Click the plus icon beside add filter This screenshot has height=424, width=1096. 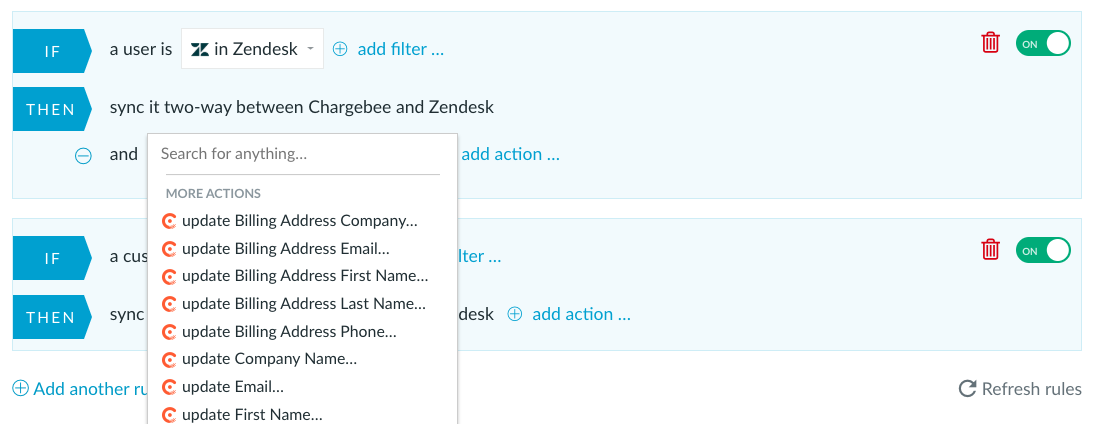340,49
